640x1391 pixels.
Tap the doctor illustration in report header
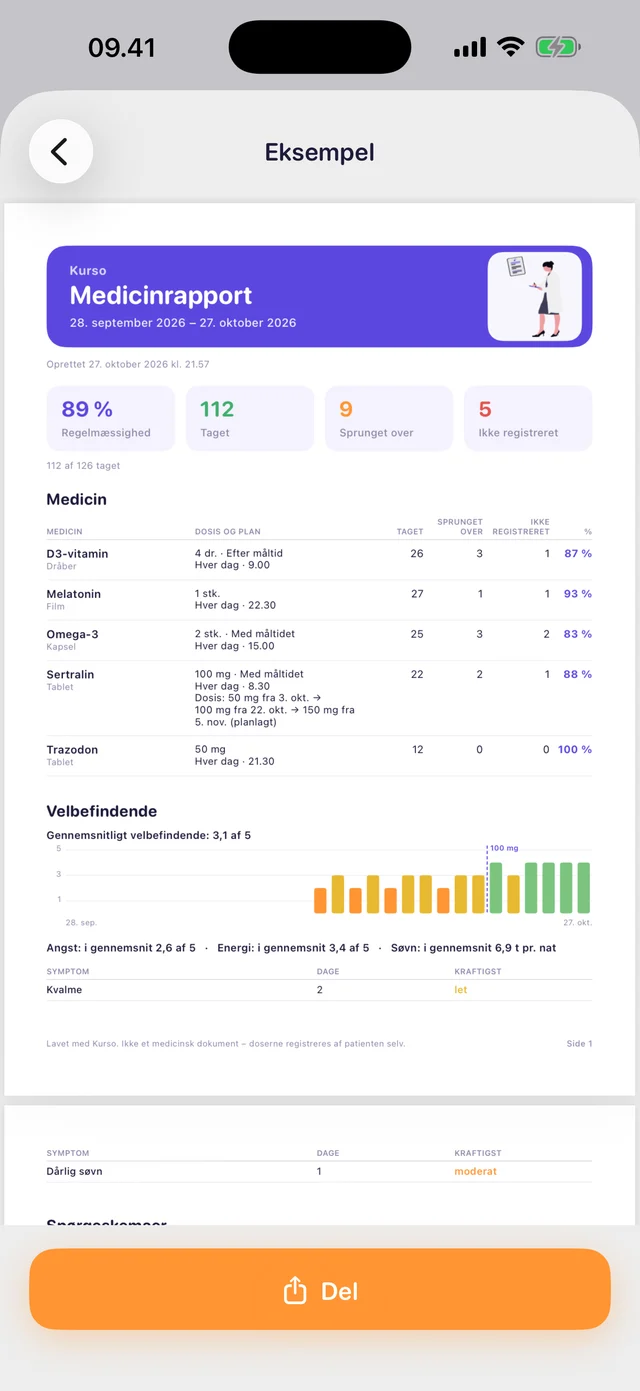(534, 297)
